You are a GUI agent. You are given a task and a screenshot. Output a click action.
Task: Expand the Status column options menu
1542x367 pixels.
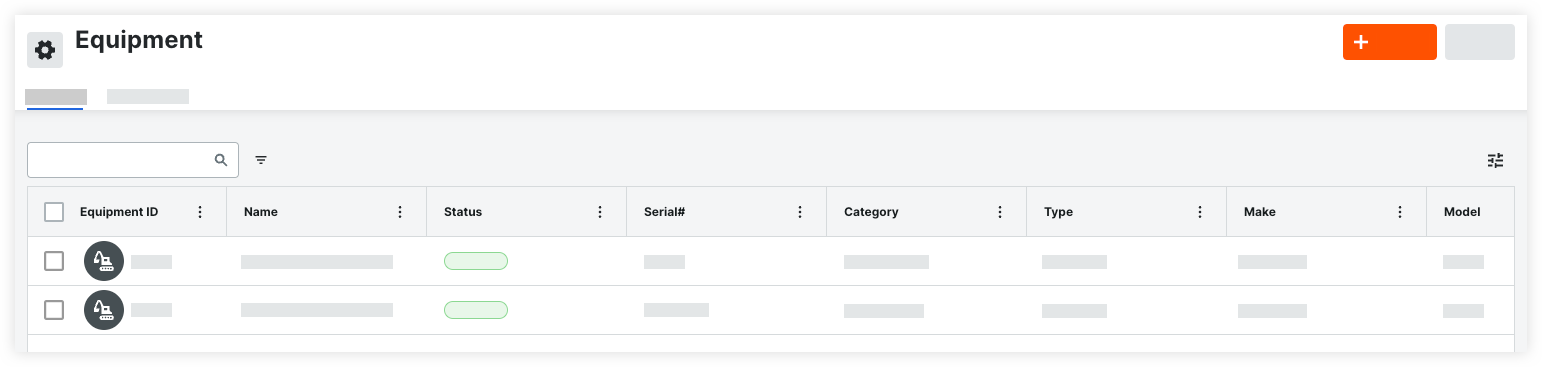point(600,212)
